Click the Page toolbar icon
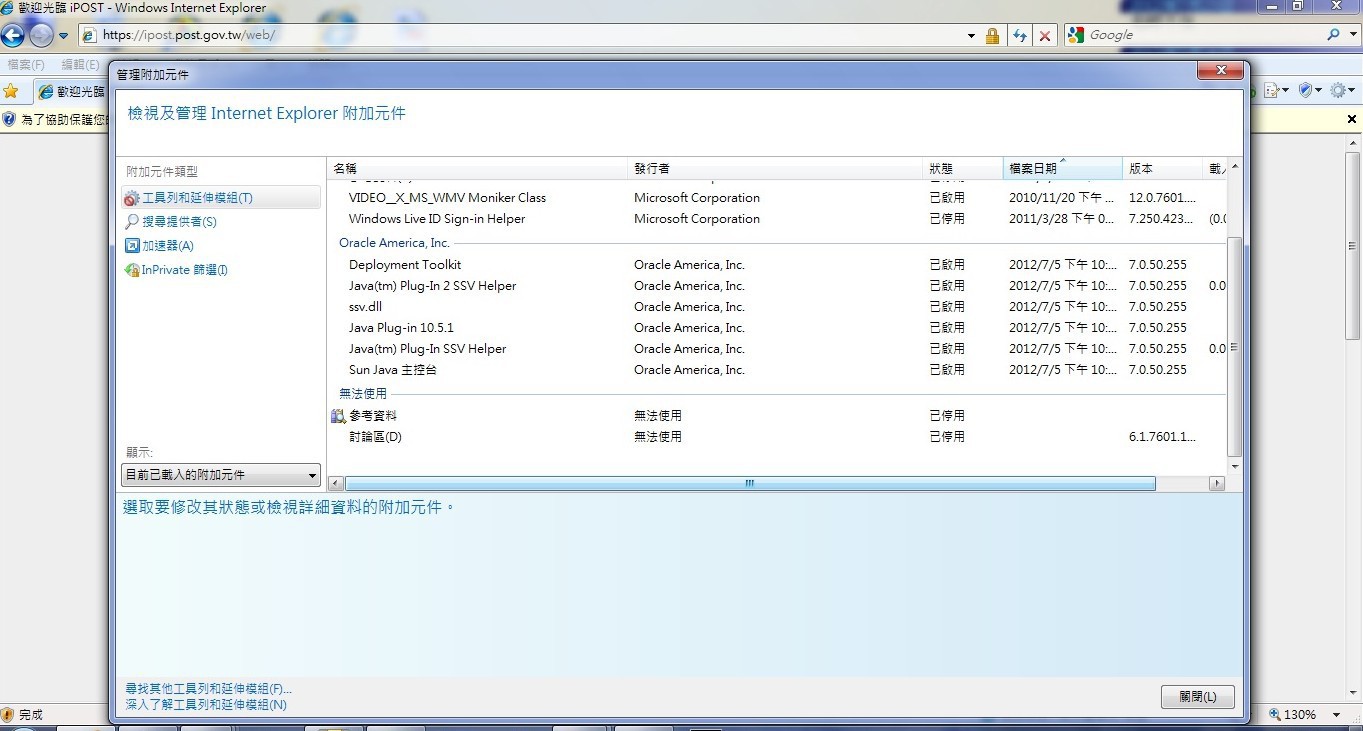 (1277, 90)
